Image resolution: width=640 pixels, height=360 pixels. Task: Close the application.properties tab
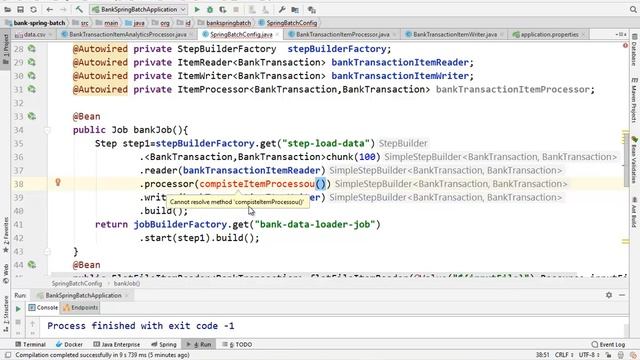point(583,35)
